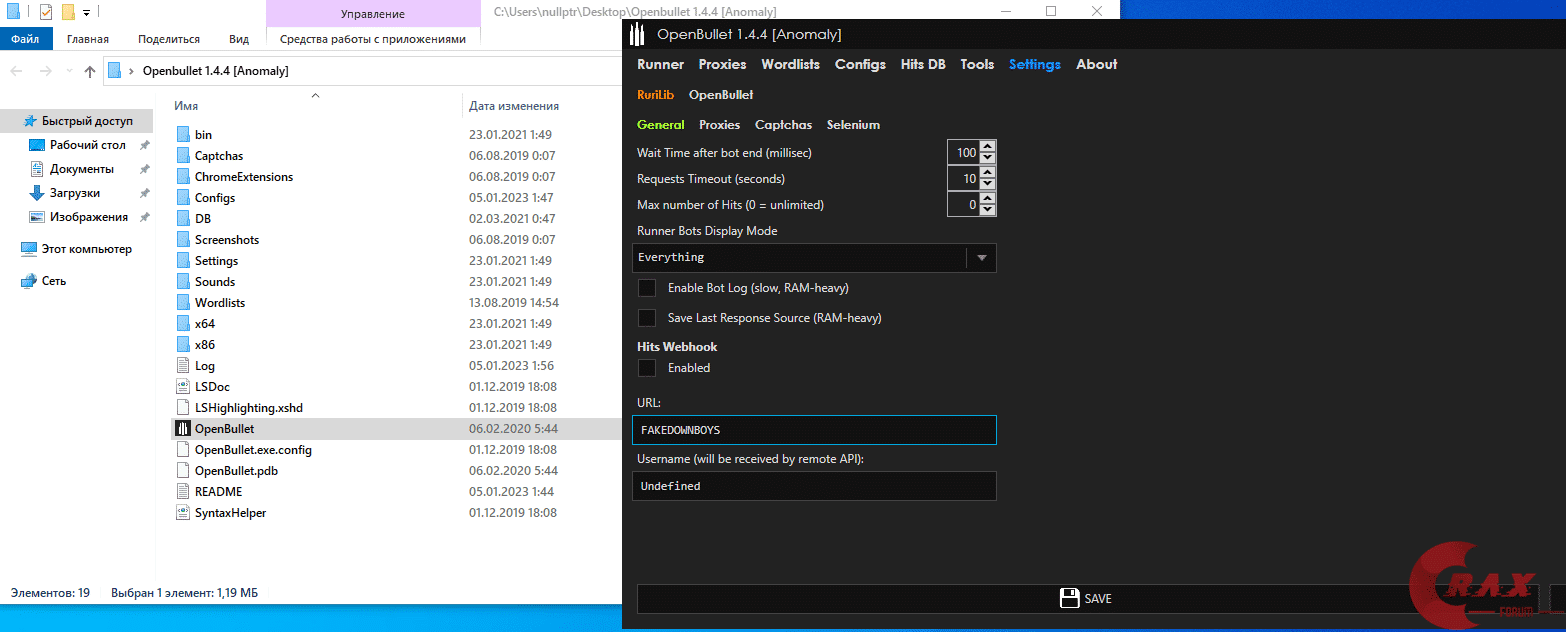This screenshot has width=1566, height=632.
Task: Click the Screenshots folder icon
Action: coord(183,239)
